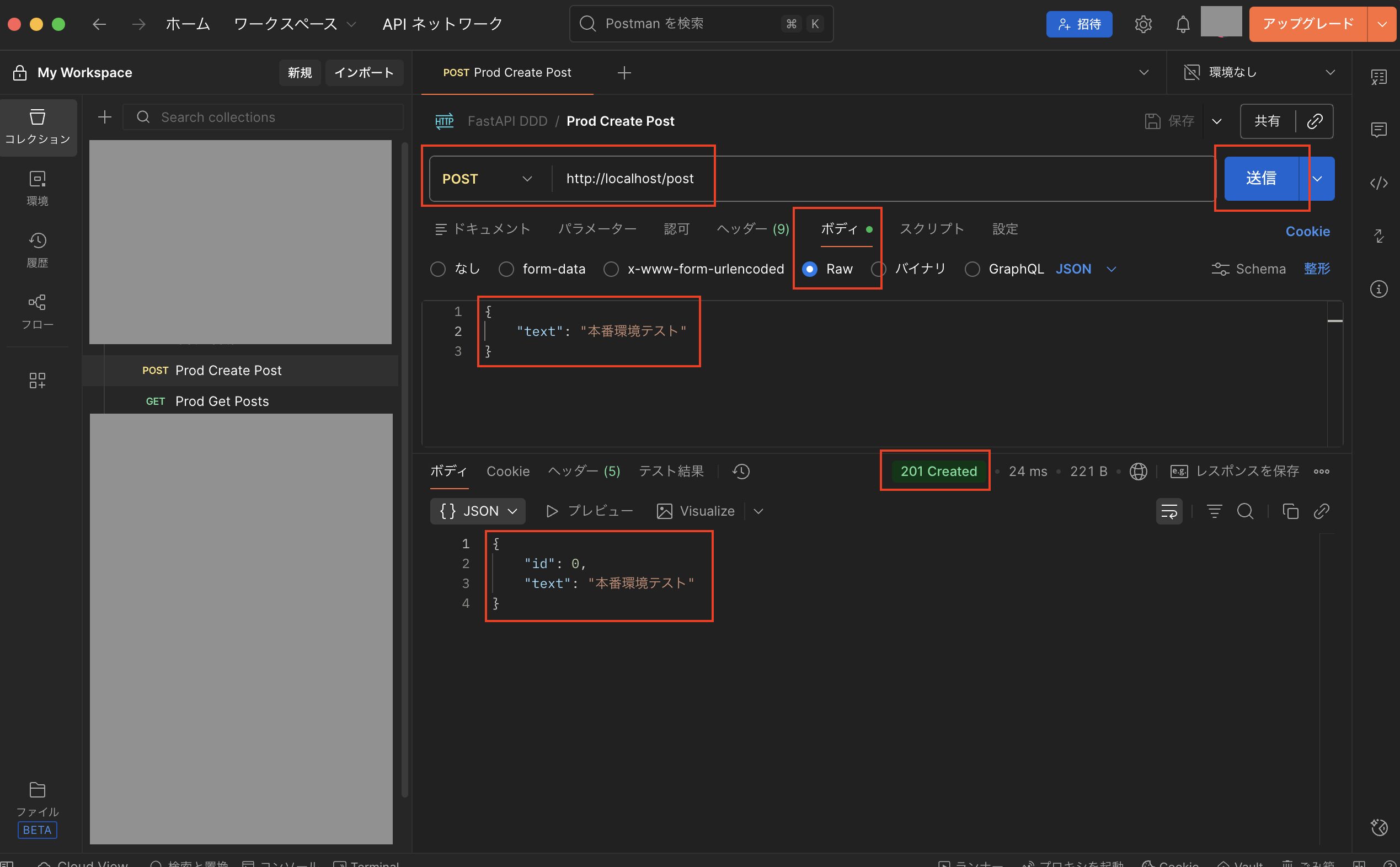Copy the response body with the copy icon

[x=1290, y=511]
